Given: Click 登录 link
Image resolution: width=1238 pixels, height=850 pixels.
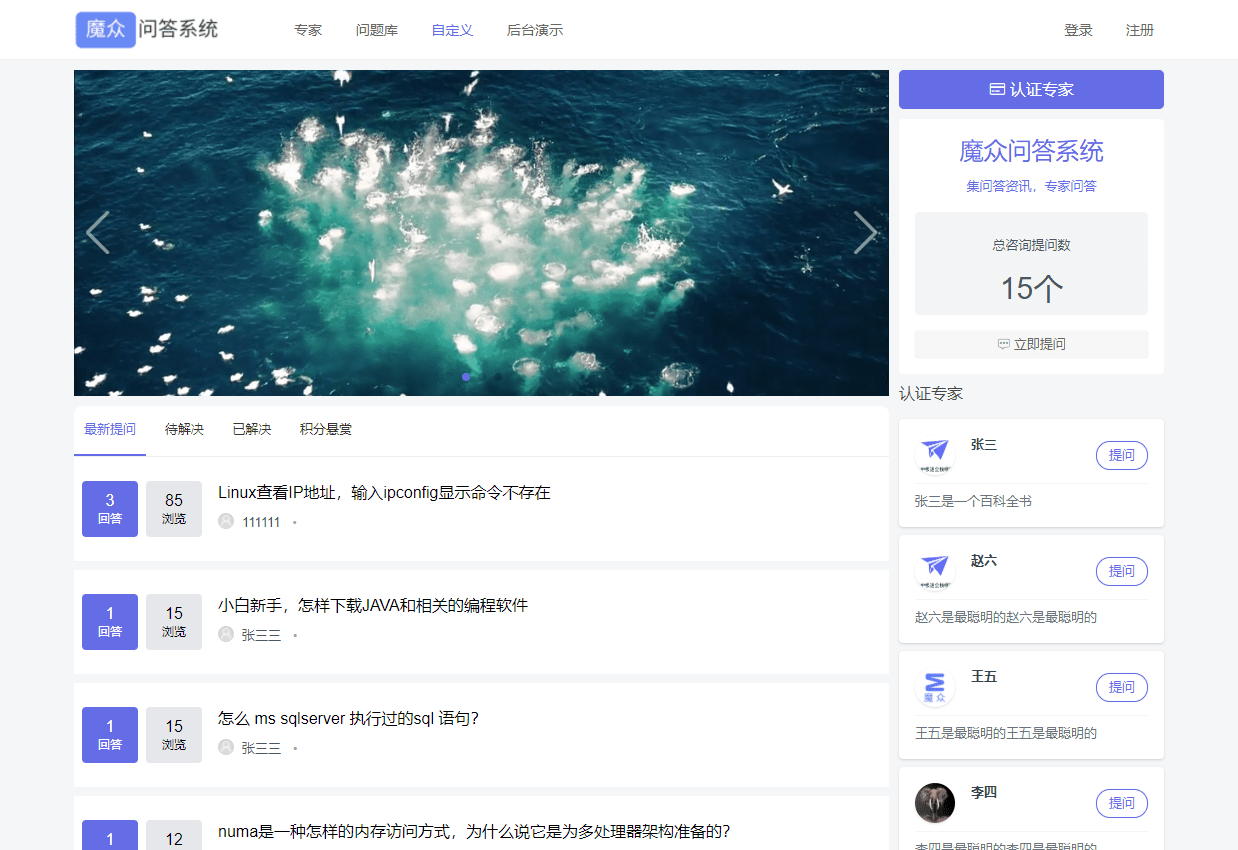Looking at the screenshot, I should point(1078,30).
